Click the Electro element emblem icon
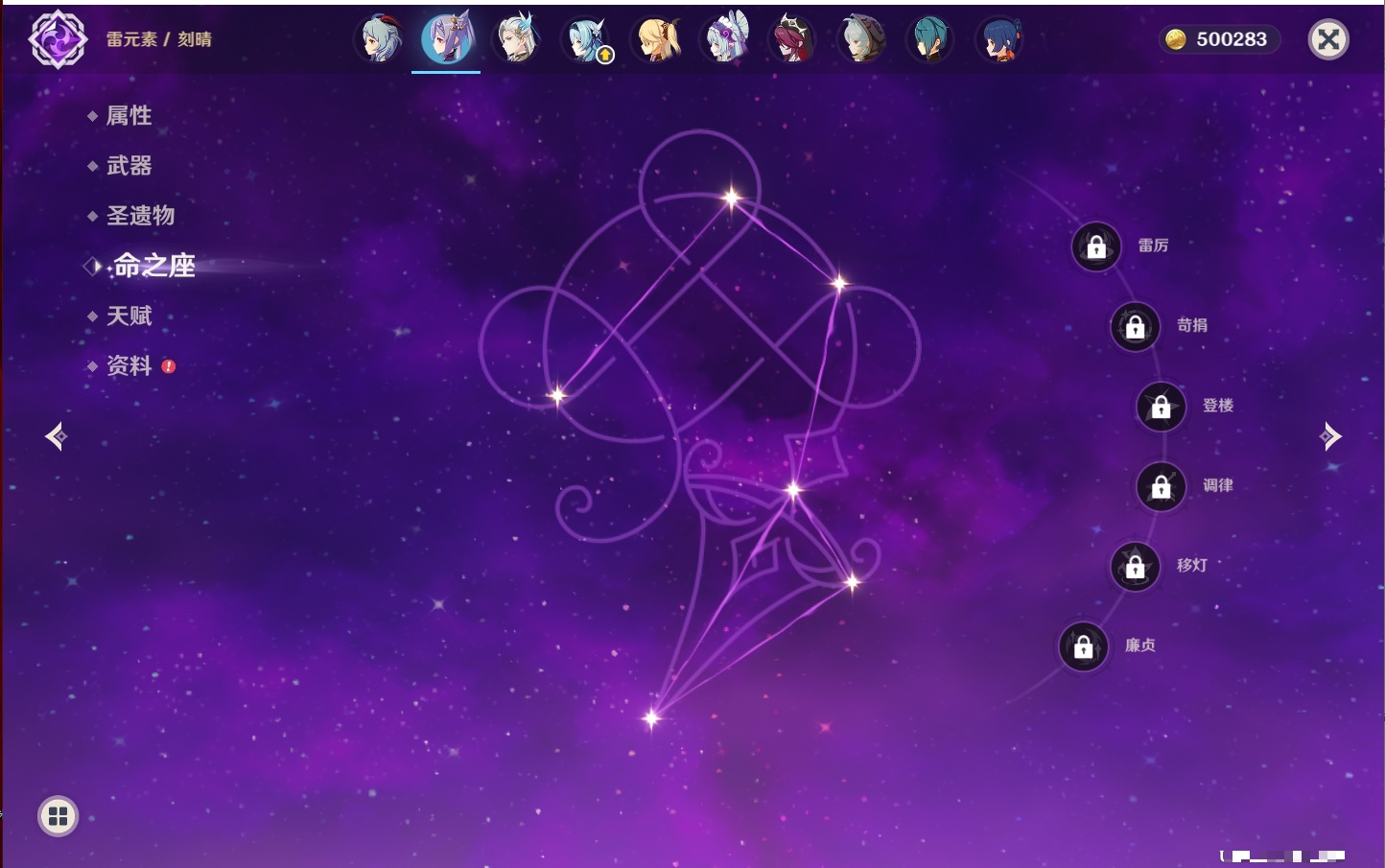 point(58,39)
